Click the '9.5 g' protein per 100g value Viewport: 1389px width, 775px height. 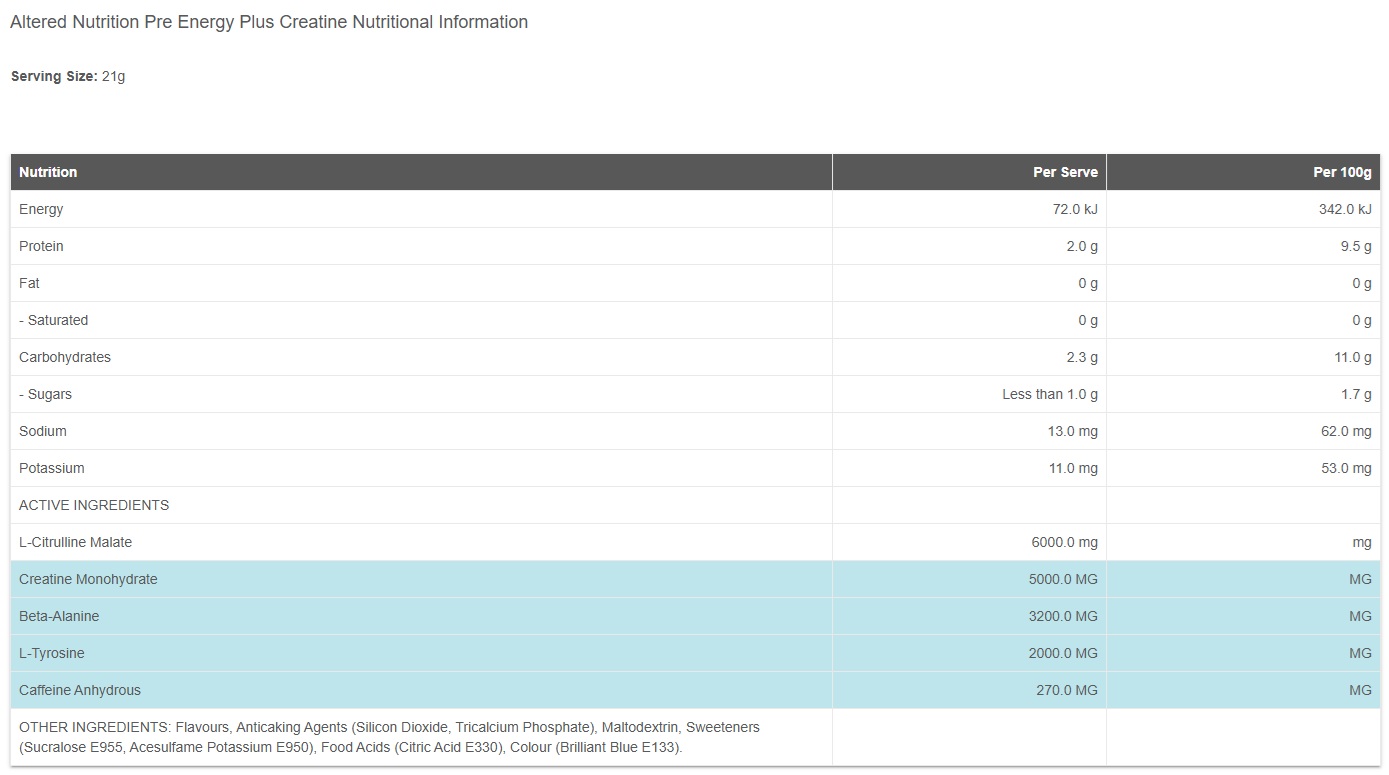(1356, 246)
